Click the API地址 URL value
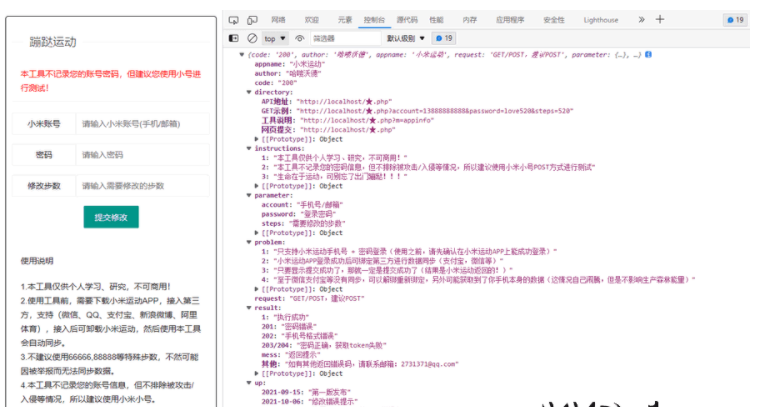The height and width of the screenshot is (407, 763). tap(345, 102)
